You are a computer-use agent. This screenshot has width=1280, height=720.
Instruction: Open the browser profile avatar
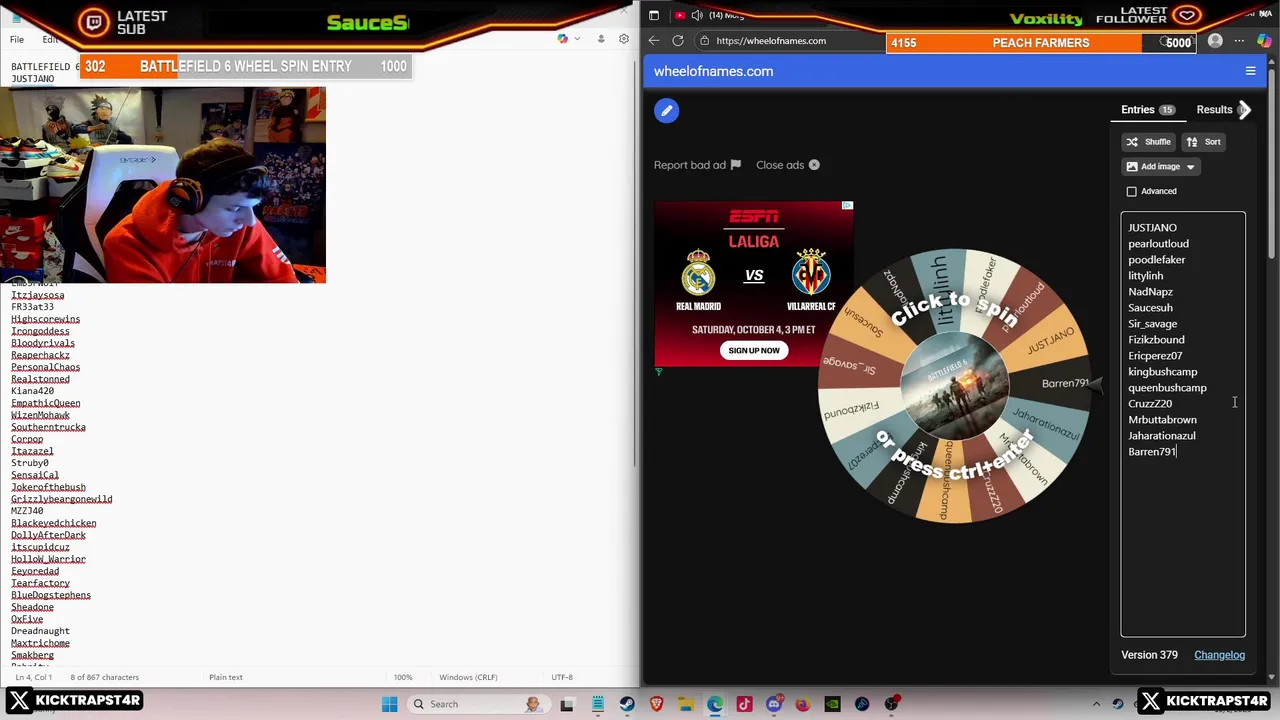tap(1215, 41)
